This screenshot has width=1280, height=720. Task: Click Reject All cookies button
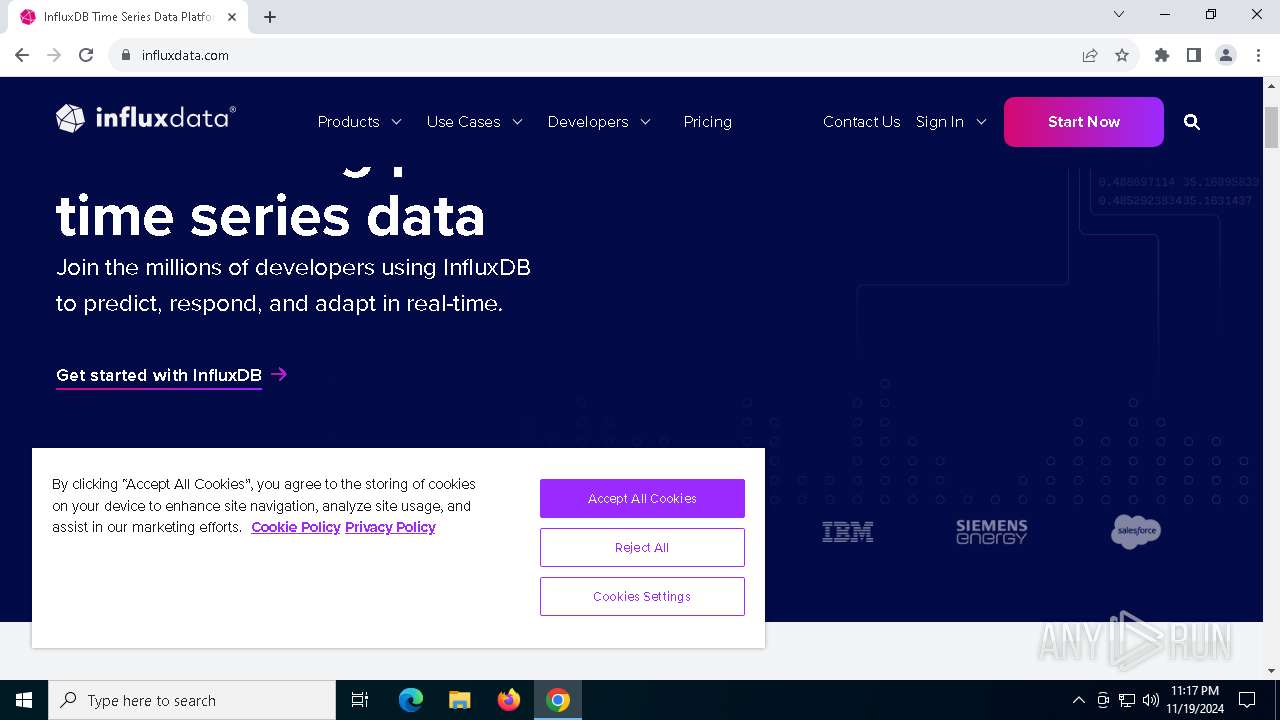coord(642,547)
